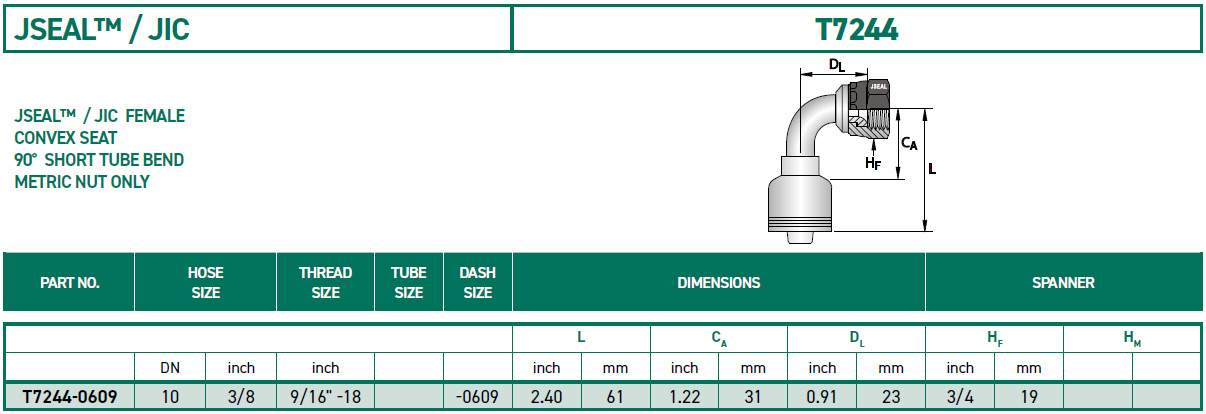1206x414 pixels.
Task: Click the HOSE SIZE column header
Action: [x=206, y=283]
